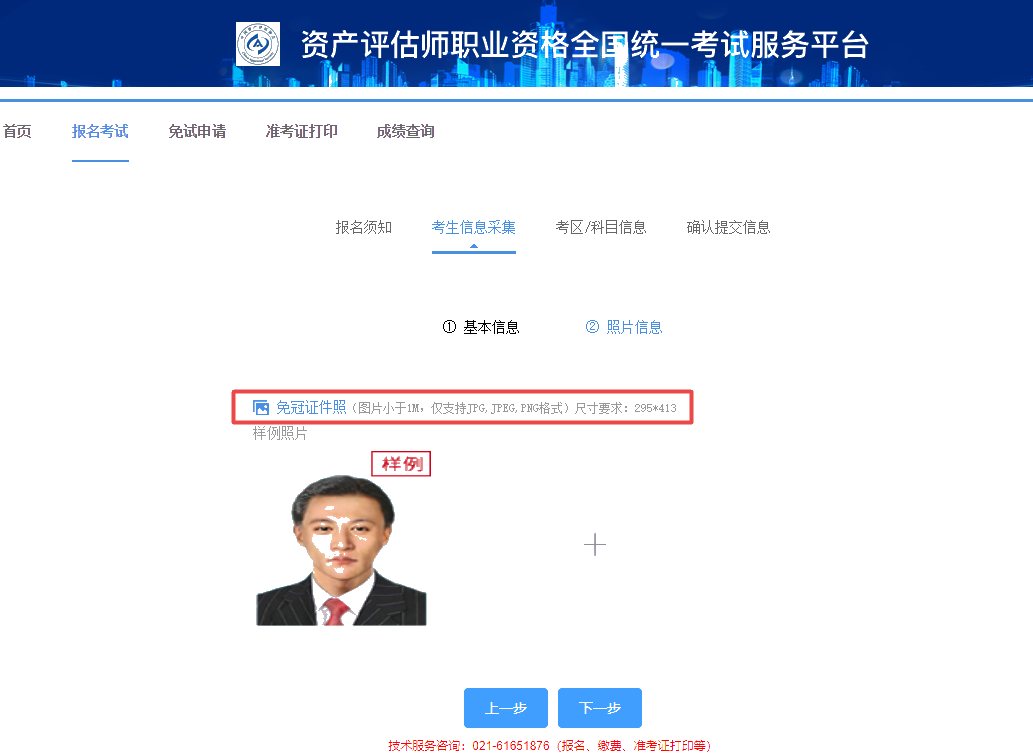Click the 下一步 button
The image size is (1033, 755).
(x=599, y=707)
